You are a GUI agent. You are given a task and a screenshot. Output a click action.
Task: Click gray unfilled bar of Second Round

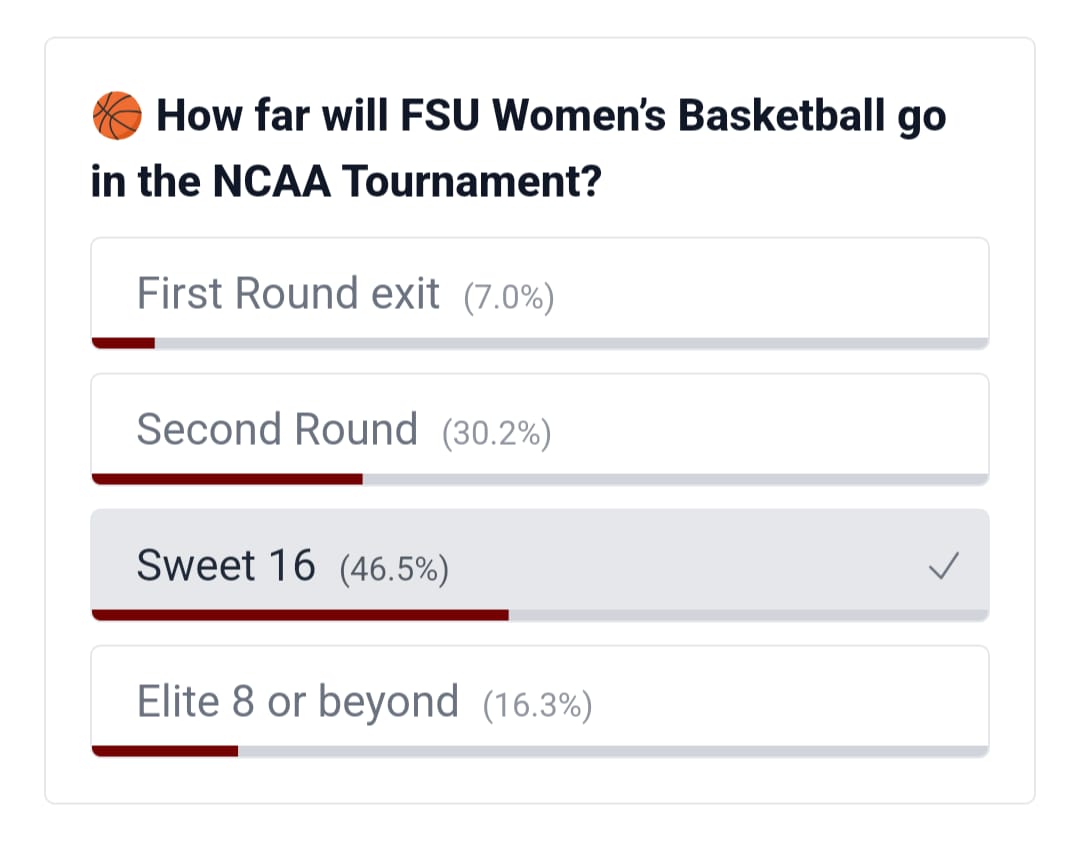coord(675,479)
